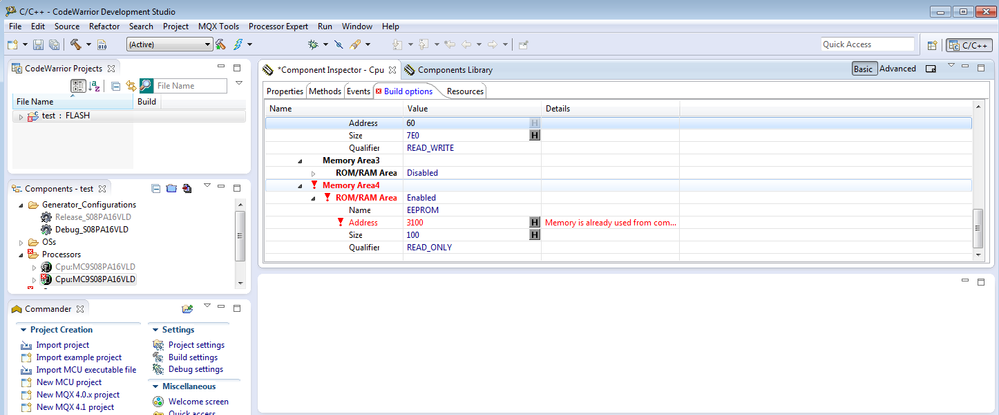This screenshot has height=415, width=999.
Task: Click the H hex button for Address 3100
Action: [535, 222]
